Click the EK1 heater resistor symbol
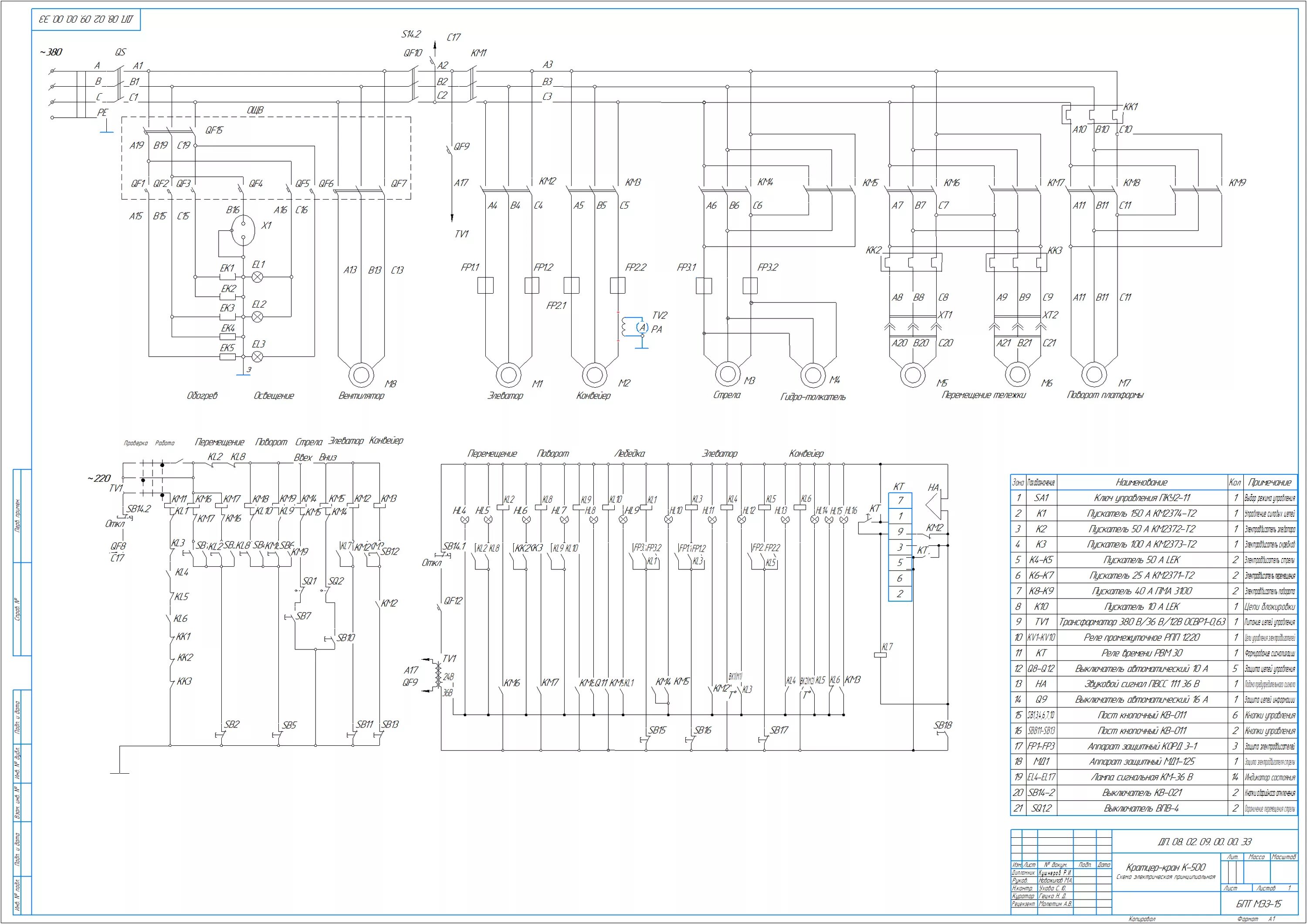The height and width of the screenshot is (924, 1307). point(228,277)
